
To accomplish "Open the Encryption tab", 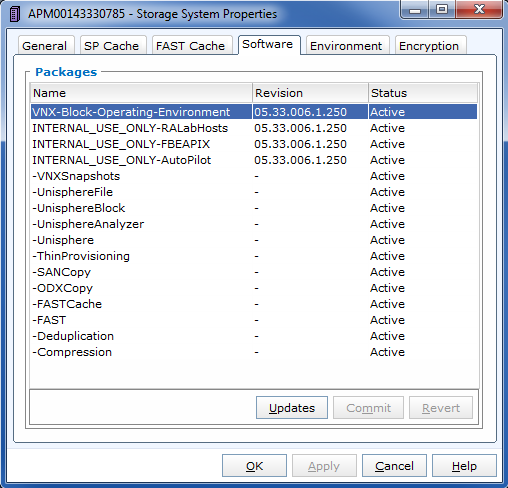I will pyautogui.click(x=430, y=46).
